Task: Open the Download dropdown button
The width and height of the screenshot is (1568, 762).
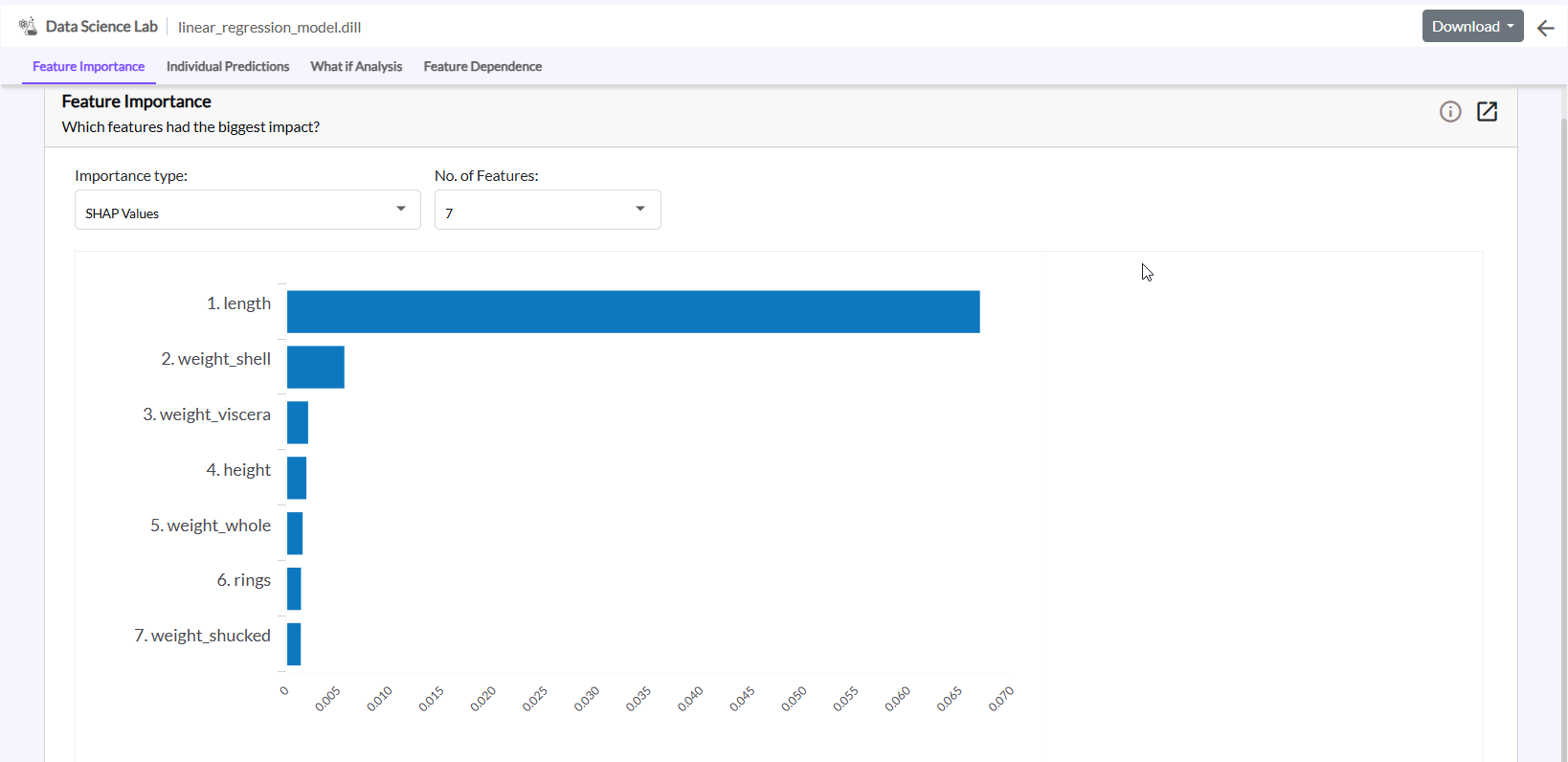Action: (x=1472, y=27)
